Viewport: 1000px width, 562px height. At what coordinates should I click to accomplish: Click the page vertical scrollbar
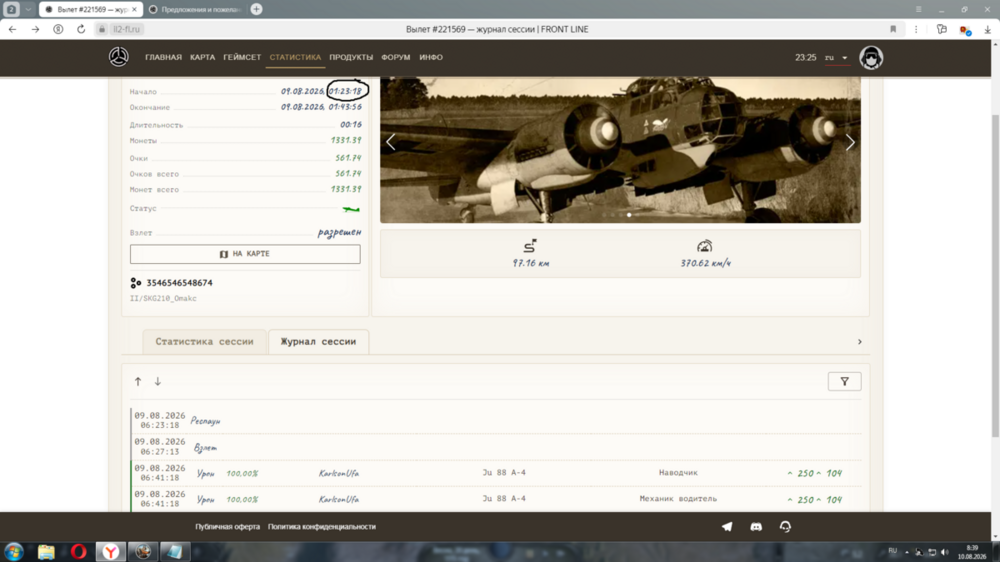[995, 274]
